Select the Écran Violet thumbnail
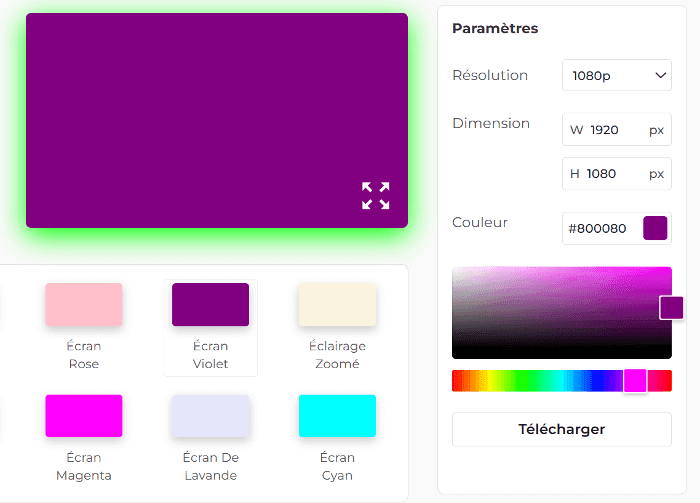 (210, 304)
